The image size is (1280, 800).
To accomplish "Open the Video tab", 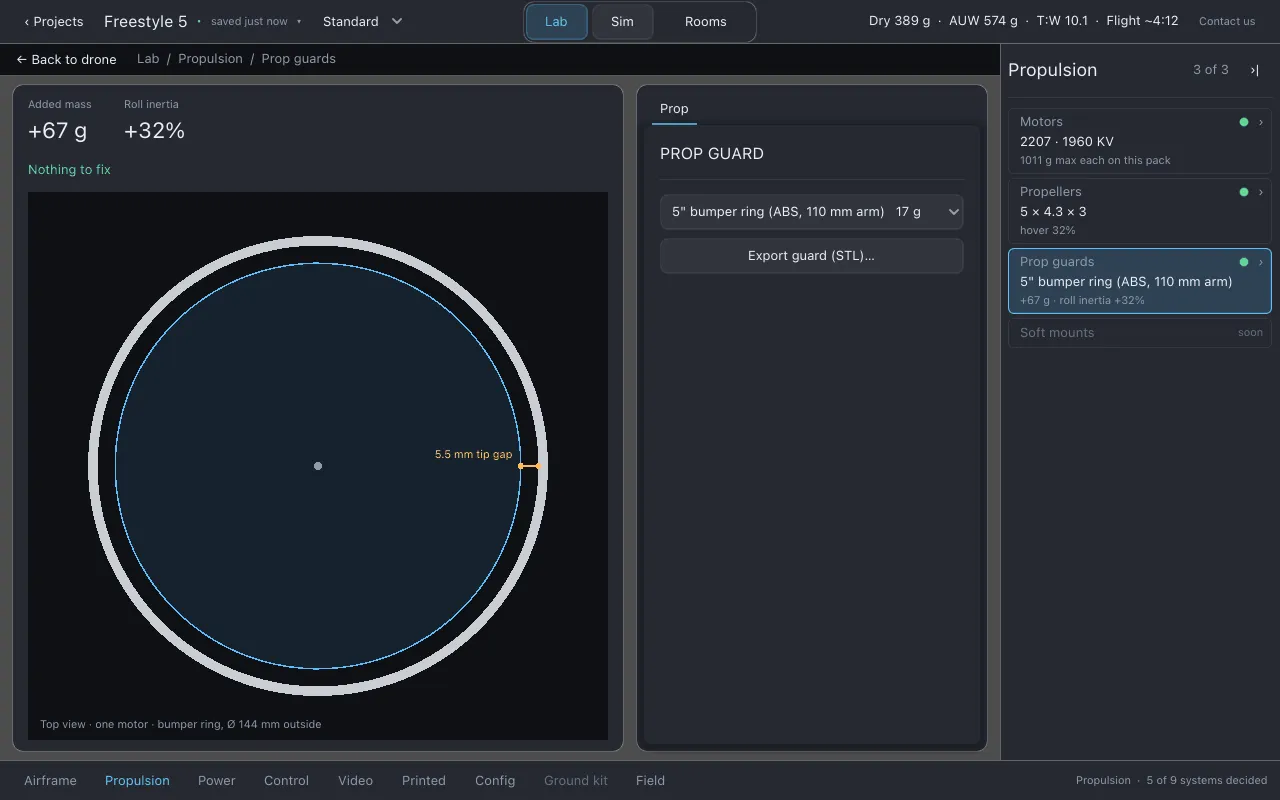I will click(355, 781).
